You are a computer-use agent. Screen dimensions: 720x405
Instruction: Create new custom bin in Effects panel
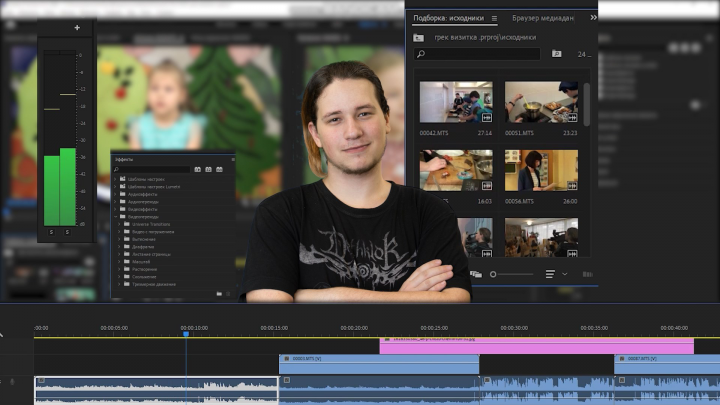[x=219, y=293]
